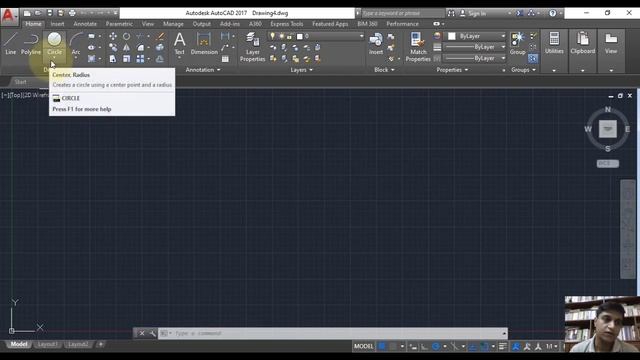Viewport: 640px width, 360px height.
Task: Expand the Annotation panel
Action: [x=203, y=70]
